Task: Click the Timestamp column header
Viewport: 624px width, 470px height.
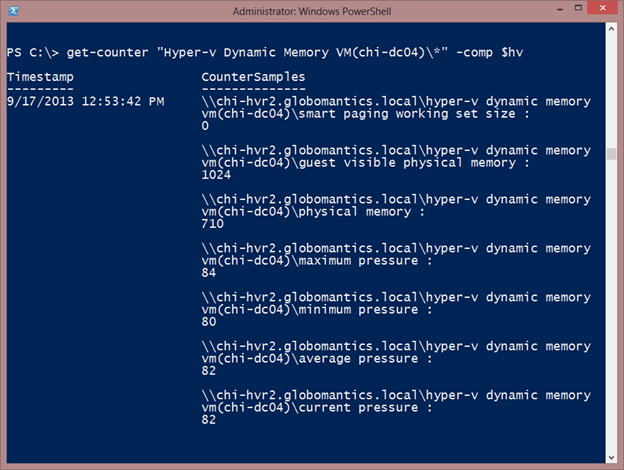Action: click(40, 77)
